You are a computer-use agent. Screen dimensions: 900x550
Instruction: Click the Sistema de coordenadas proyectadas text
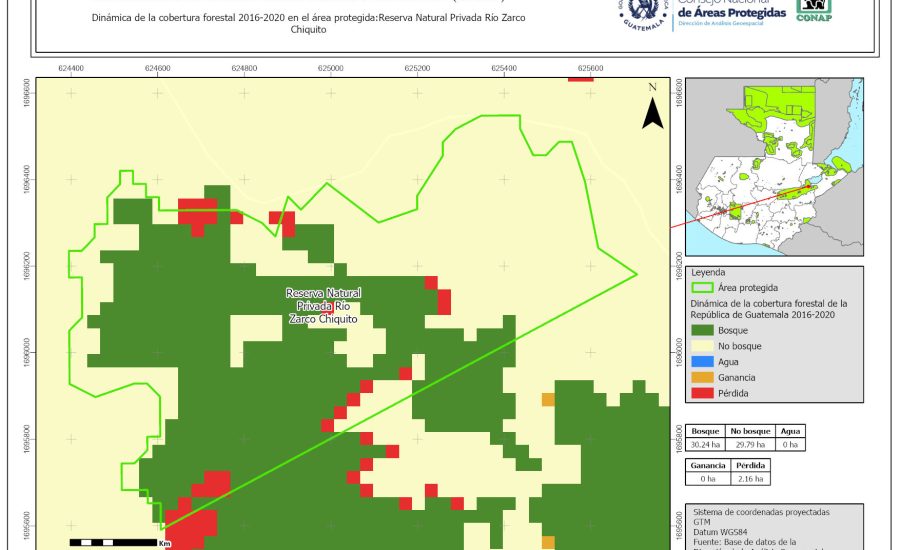point(758,511)
